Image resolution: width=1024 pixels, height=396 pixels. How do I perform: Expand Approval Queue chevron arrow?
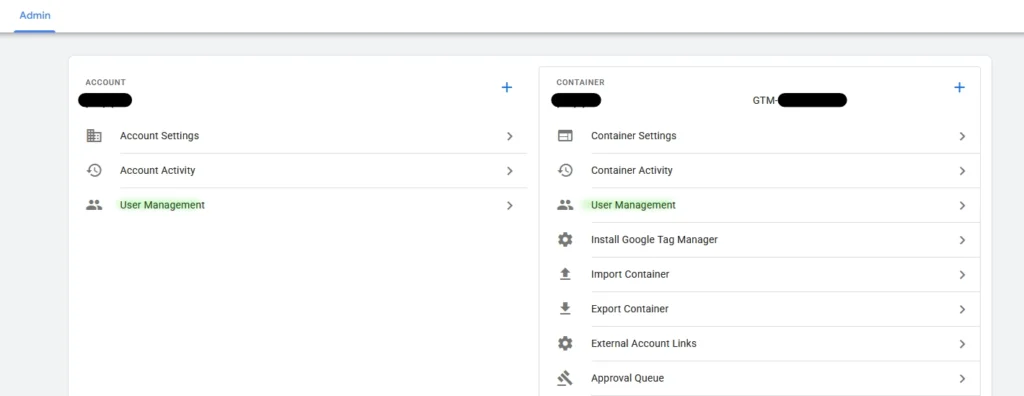[x=962, y=379]
